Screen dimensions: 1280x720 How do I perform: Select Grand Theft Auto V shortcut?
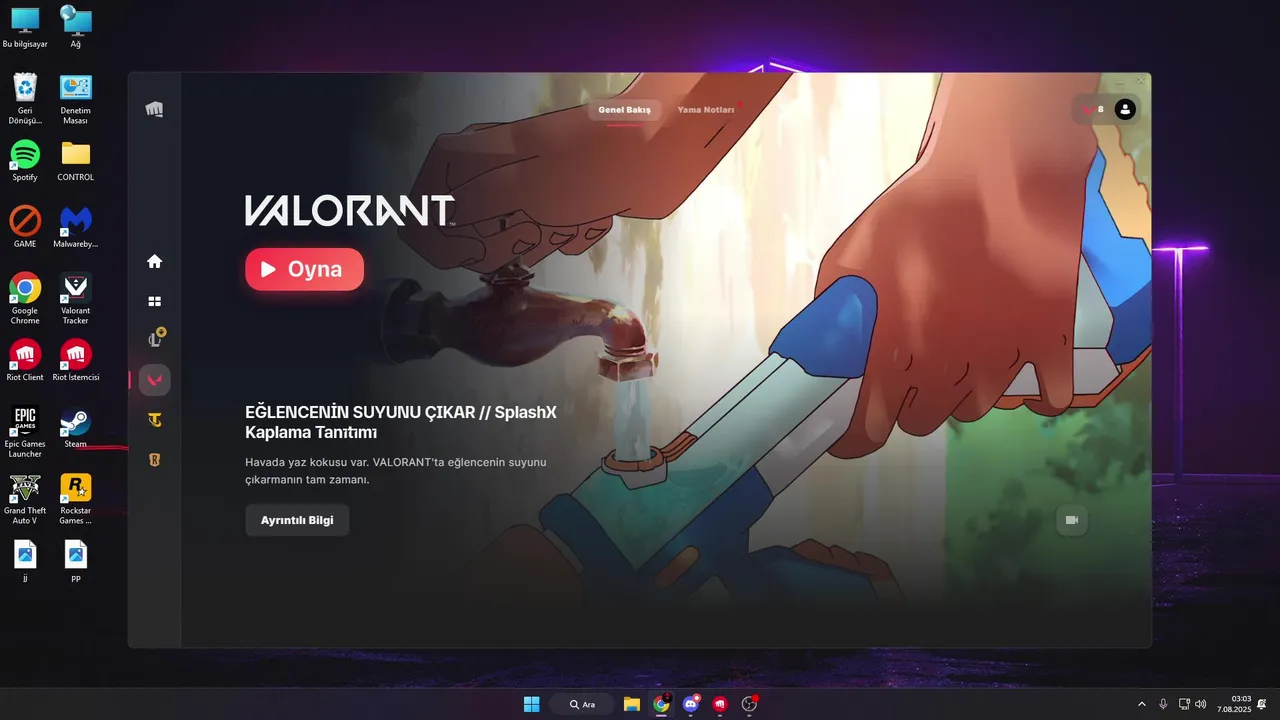[x=25, y=499]
